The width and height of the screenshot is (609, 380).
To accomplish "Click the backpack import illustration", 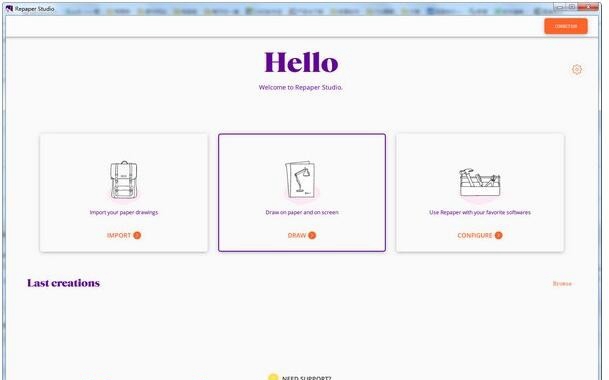I will coord(124,180).
